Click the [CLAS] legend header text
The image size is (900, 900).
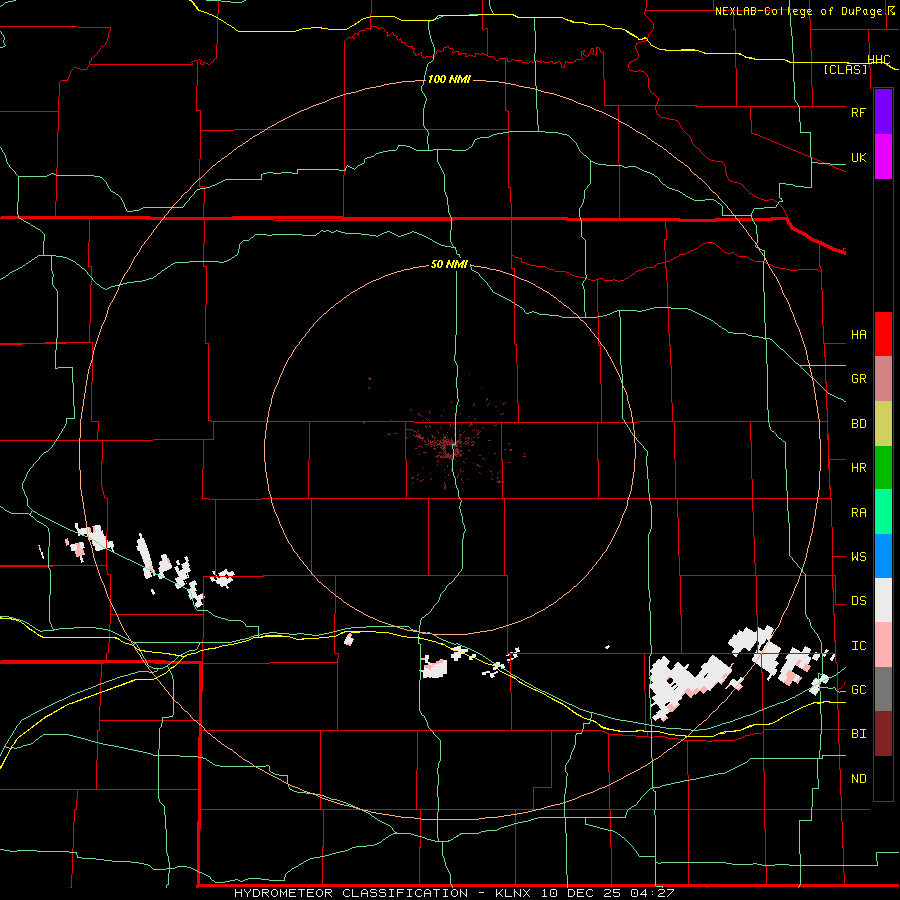coord(845,69)
